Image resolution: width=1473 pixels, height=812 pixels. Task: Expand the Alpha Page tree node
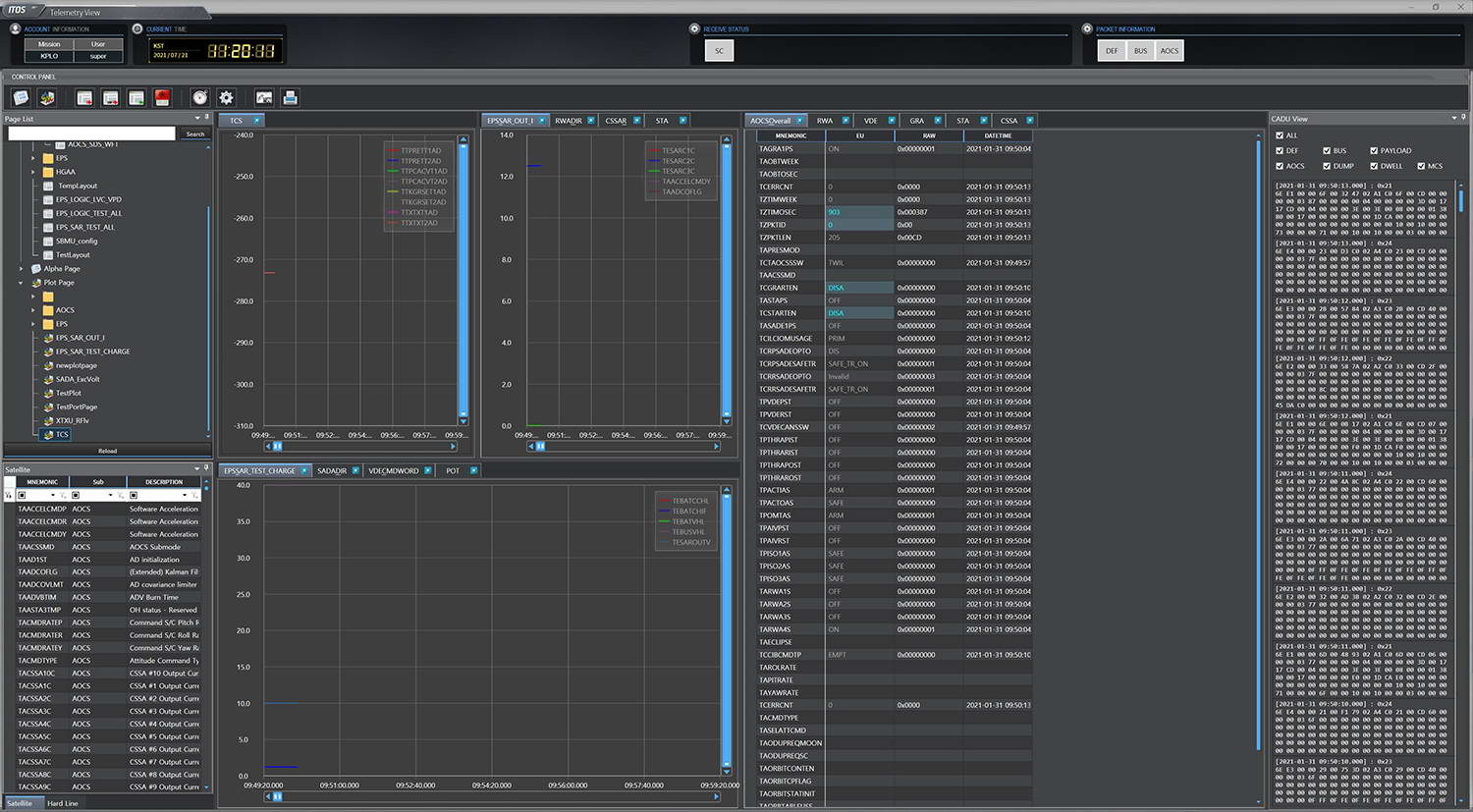point(22,268)
